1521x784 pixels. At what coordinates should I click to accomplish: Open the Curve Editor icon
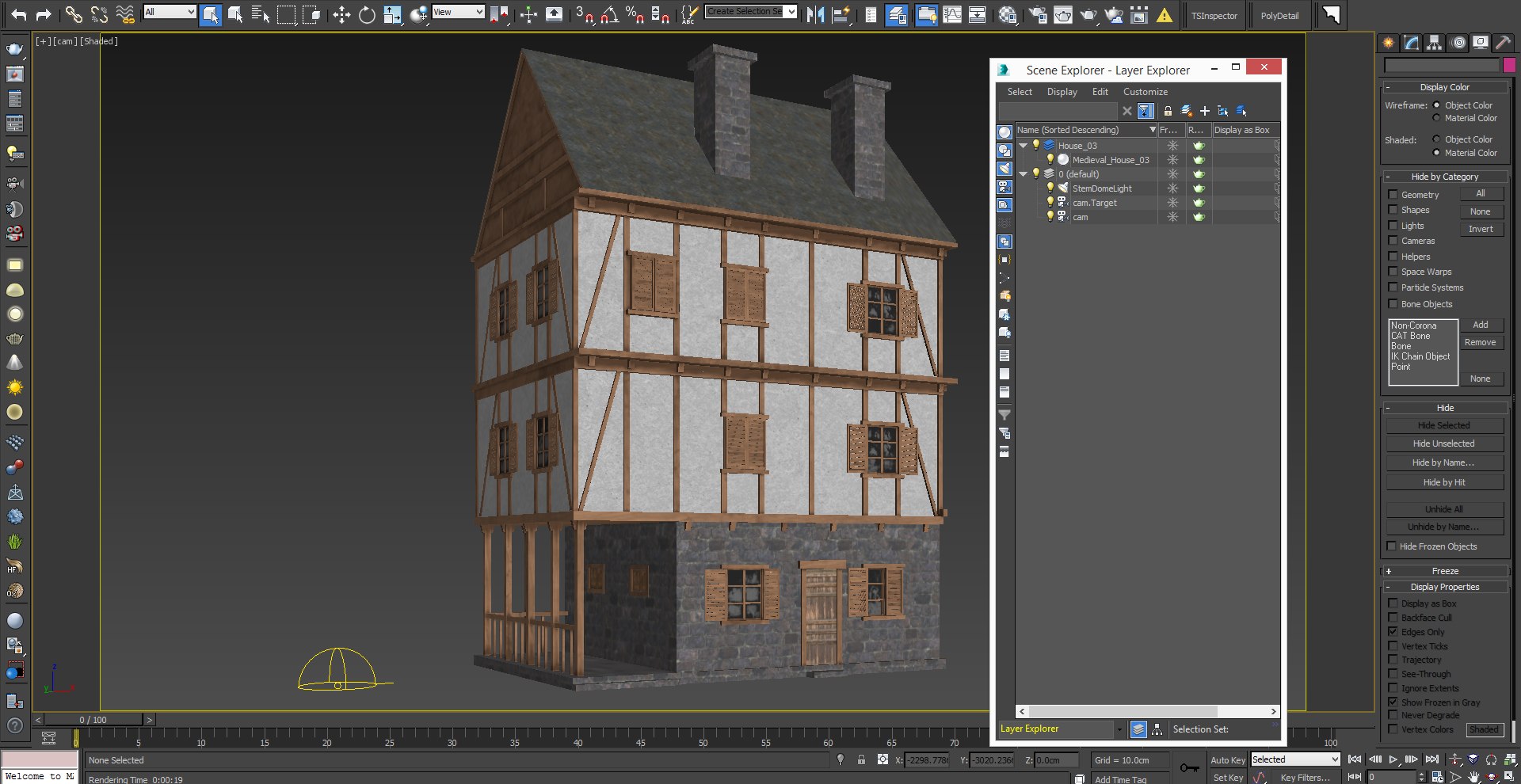tap(952, 13)
